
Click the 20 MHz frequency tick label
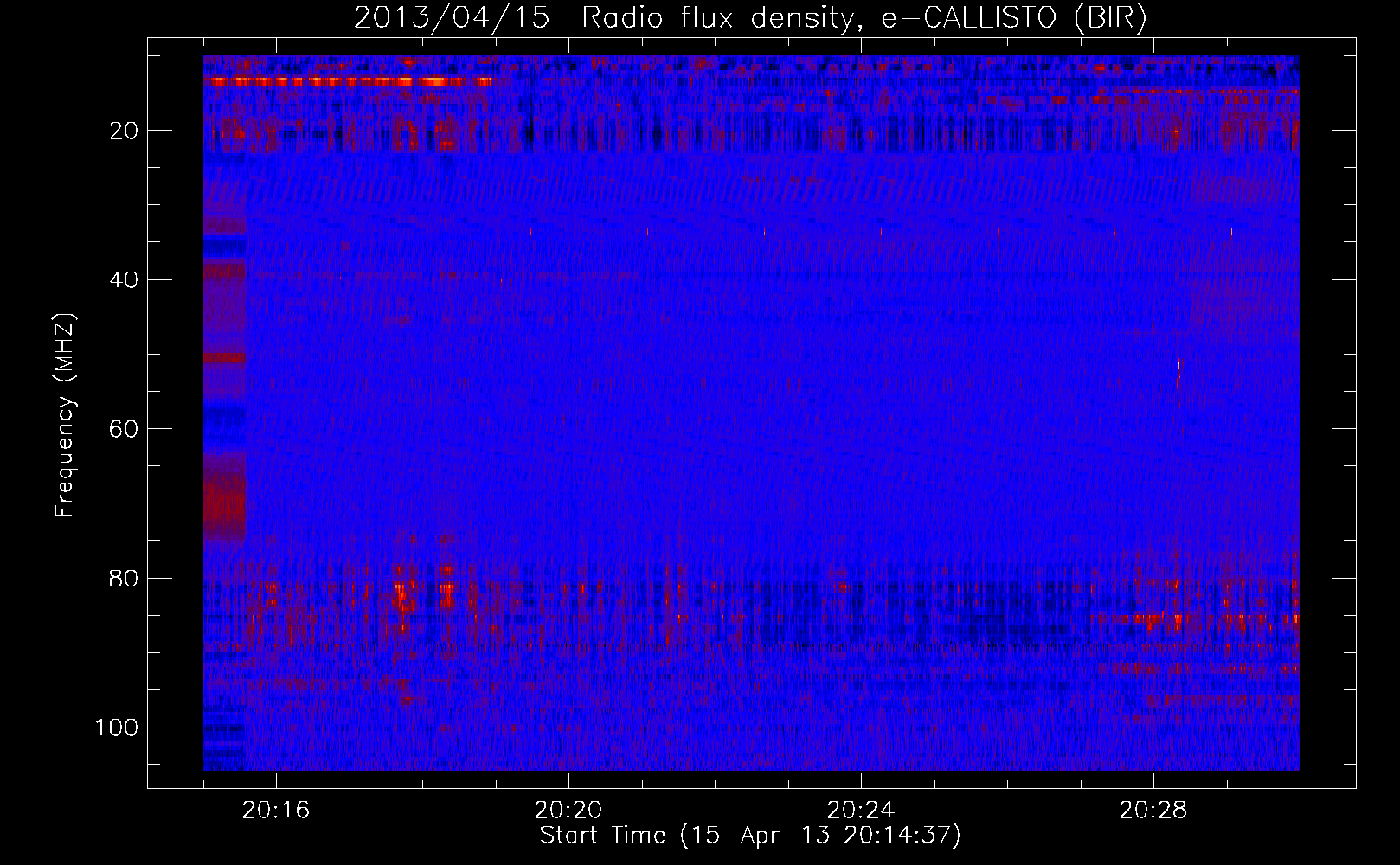(x=125, y=131)
